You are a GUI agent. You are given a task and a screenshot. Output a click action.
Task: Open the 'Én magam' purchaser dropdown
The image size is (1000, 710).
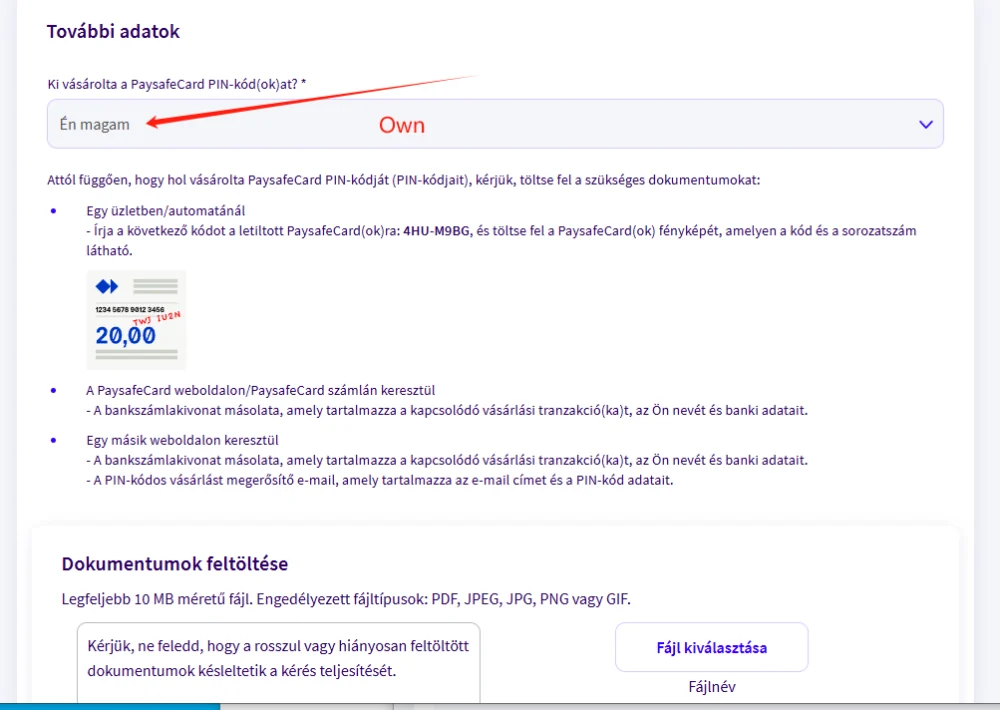point(495,124)
